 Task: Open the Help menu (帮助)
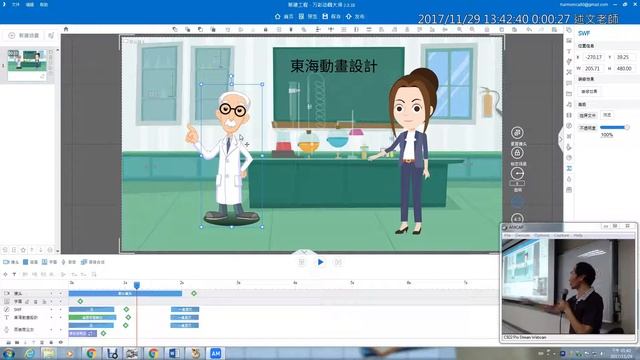pyautogui.click(x=44, y=4)
